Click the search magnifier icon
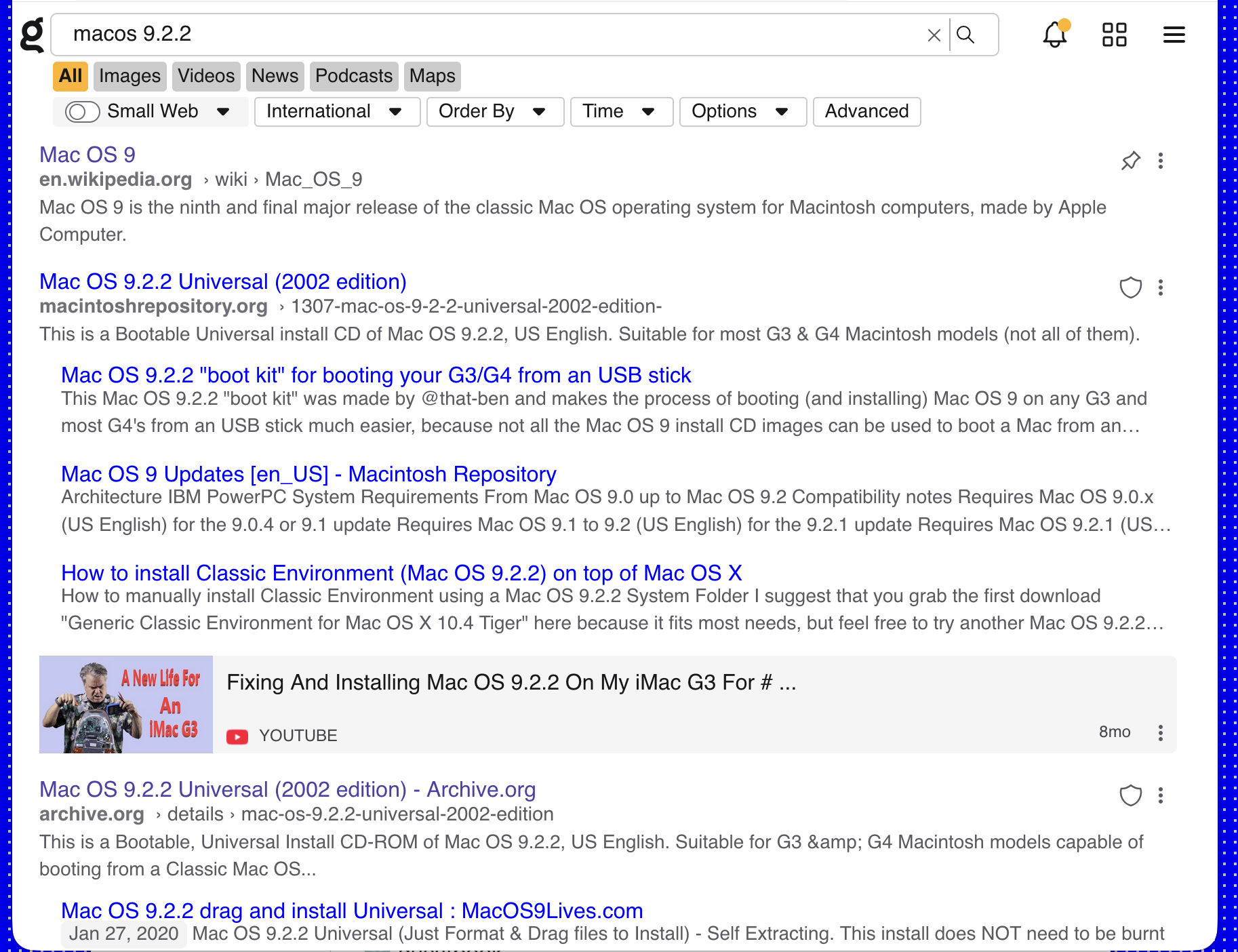Screen dimensions: 1238x952 [x=967, y=34]
